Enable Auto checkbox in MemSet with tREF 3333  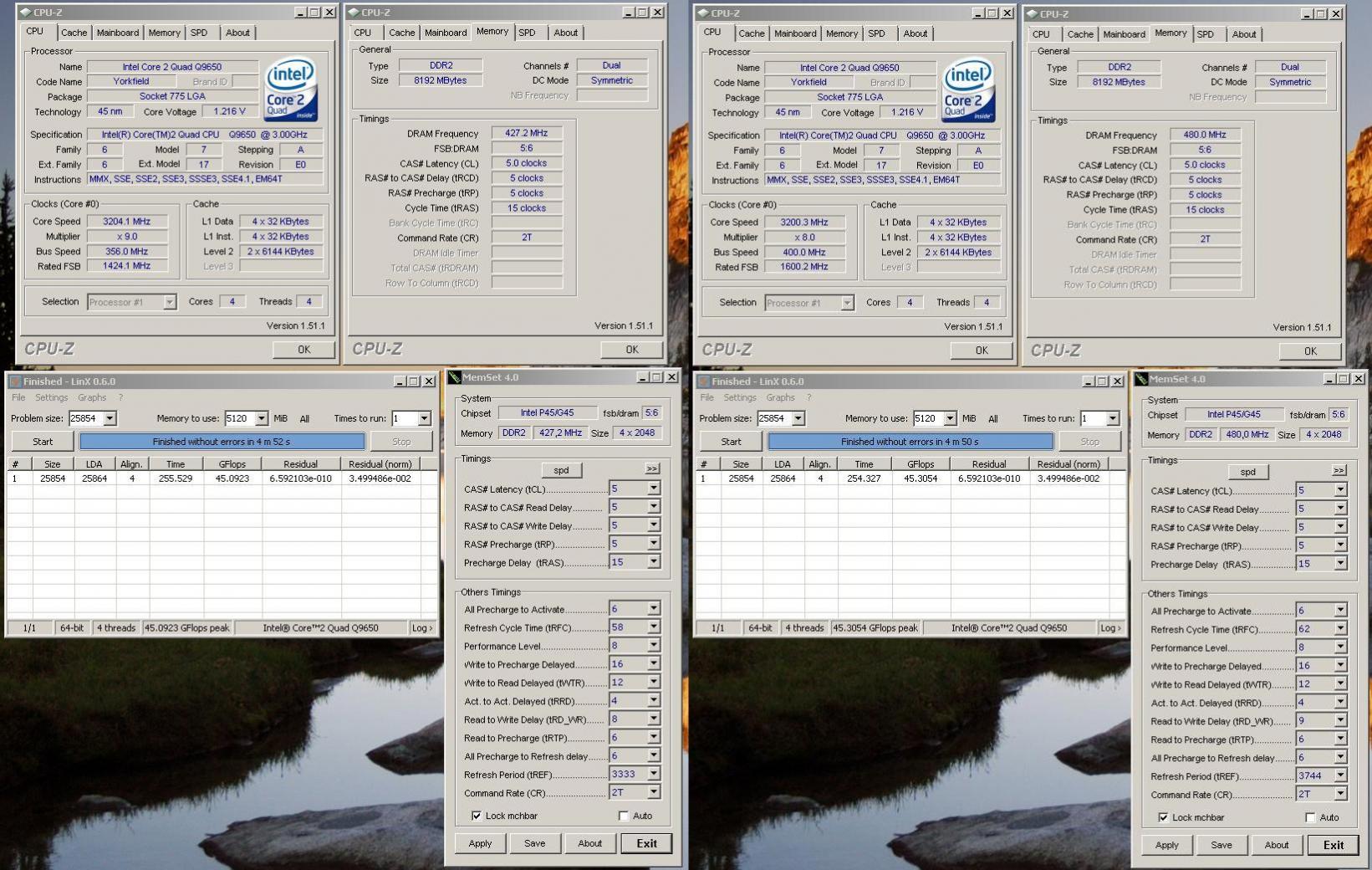point(624,816)
